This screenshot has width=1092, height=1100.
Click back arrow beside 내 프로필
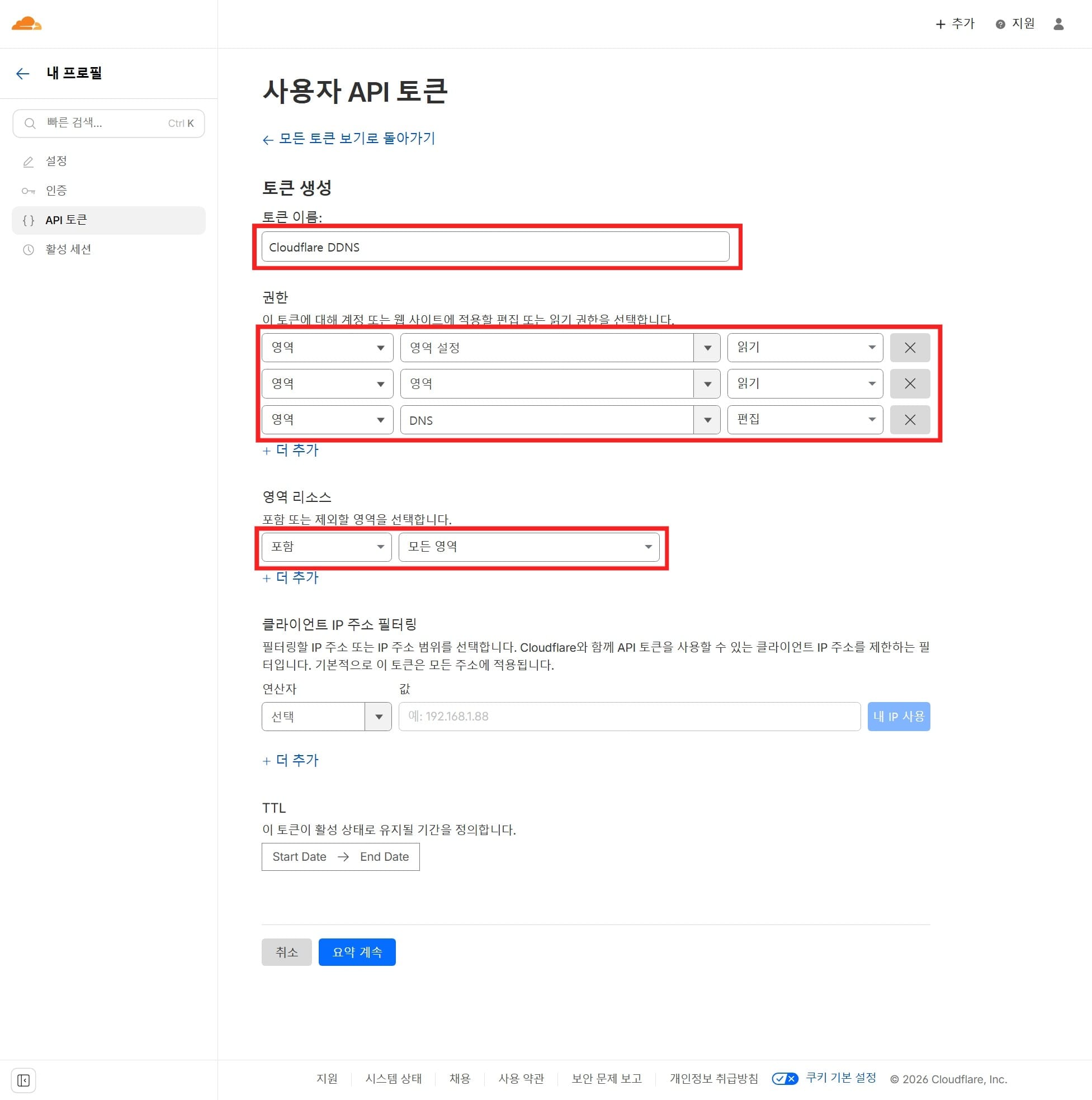[23, 73]
